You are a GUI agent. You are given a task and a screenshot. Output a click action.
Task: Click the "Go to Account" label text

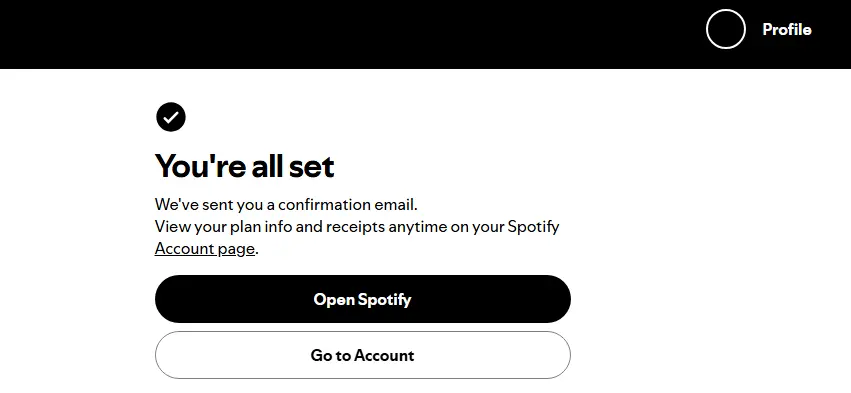[x=363, y=355]
